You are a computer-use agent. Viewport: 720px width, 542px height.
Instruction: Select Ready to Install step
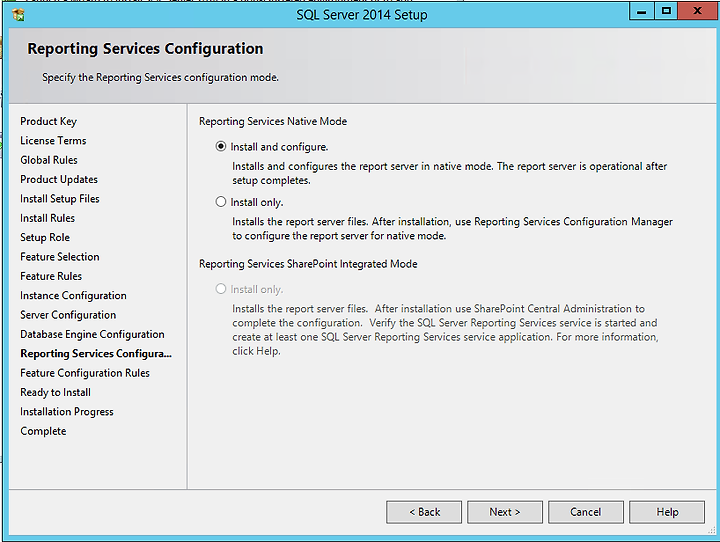pos(56,392)
